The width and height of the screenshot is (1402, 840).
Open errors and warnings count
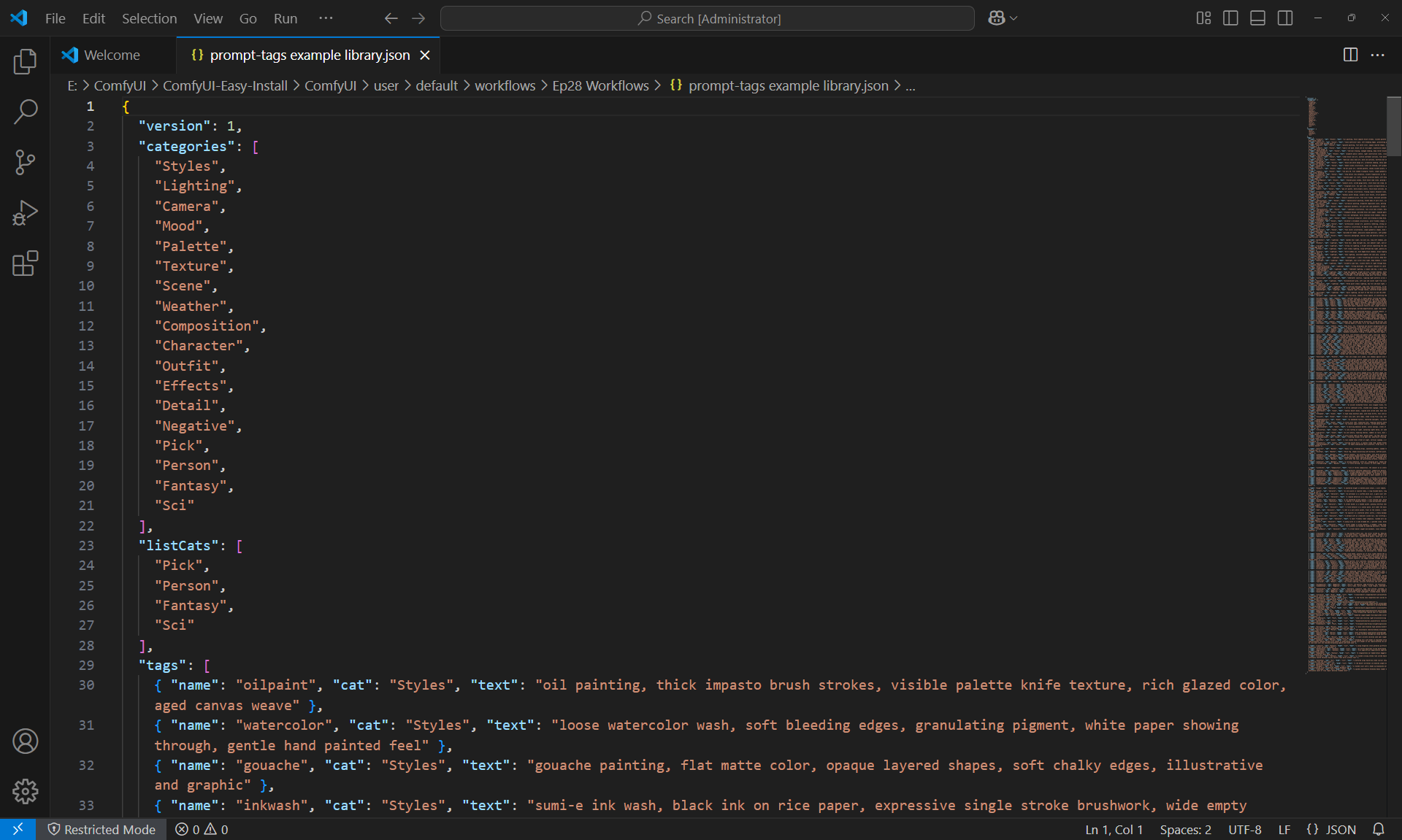tap(202, 829)
